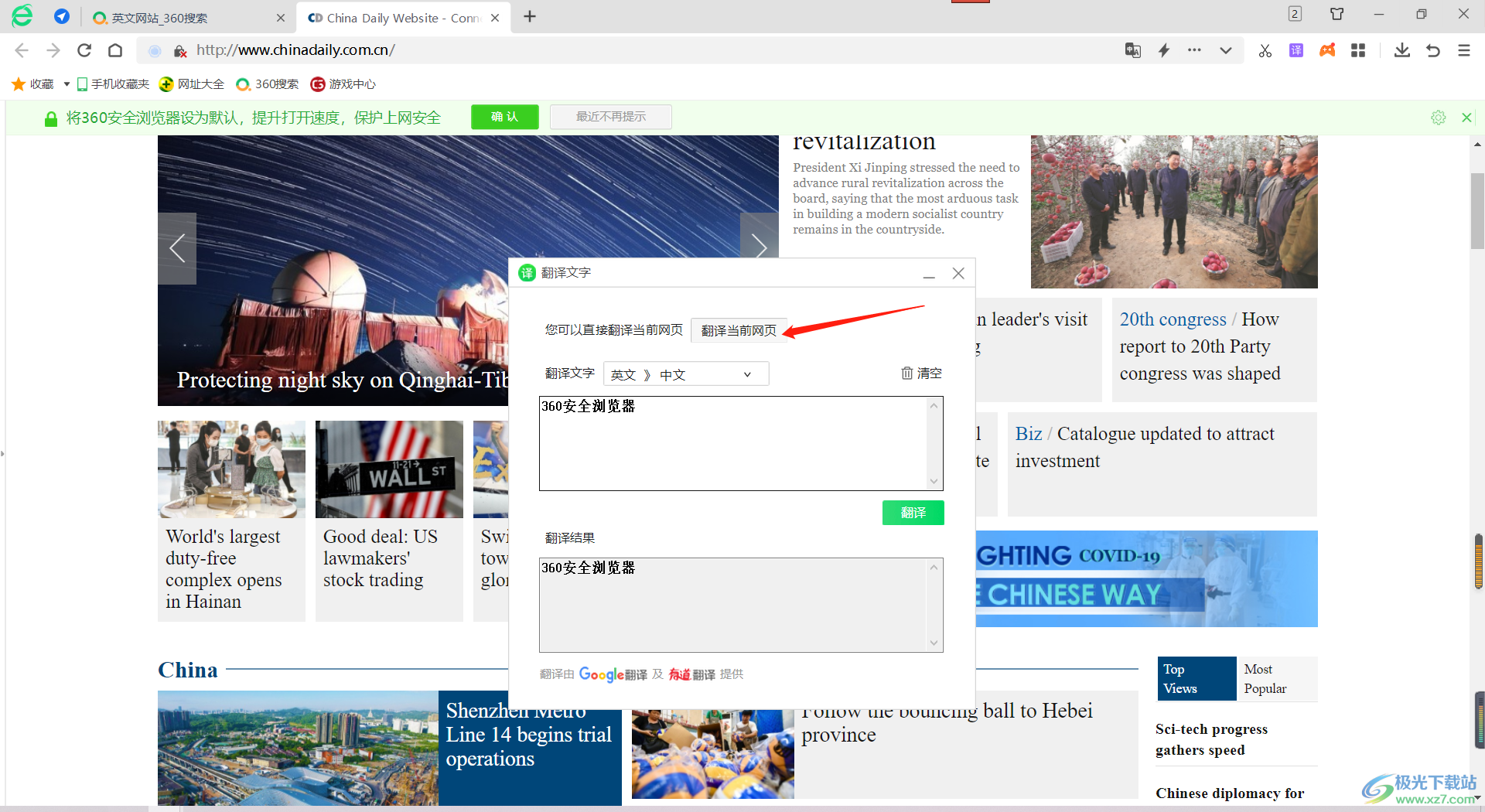Screen dimensions: 1485x812
Task: Open Biz catalogue investment article
Action: 1145,447
